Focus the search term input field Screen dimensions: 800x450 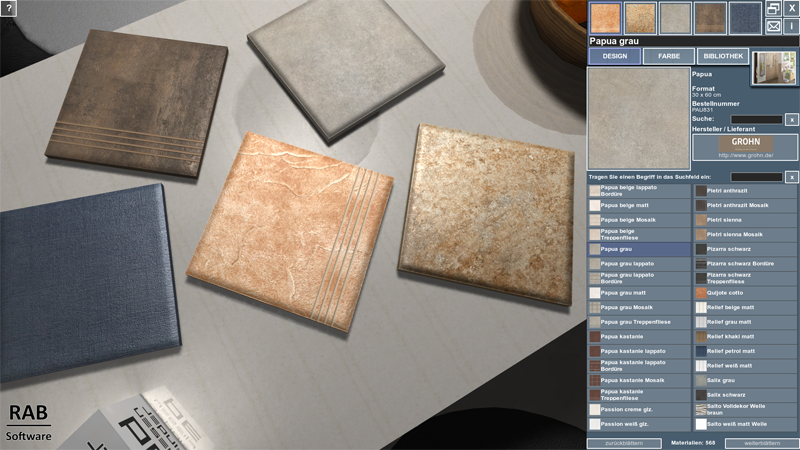click(757, 177)
